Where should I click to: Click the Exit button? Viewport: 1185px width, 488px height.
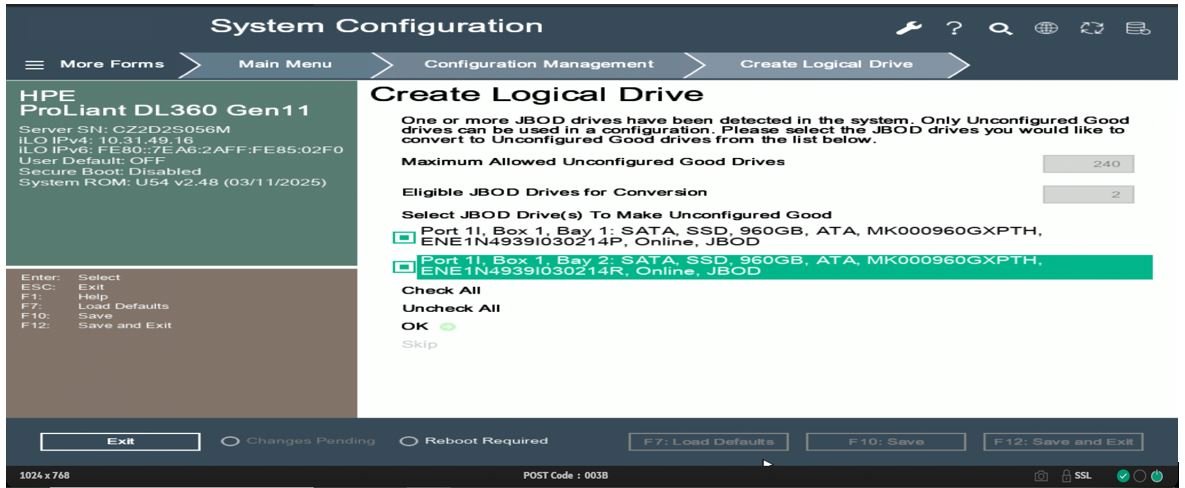click(x=120, y=442)
